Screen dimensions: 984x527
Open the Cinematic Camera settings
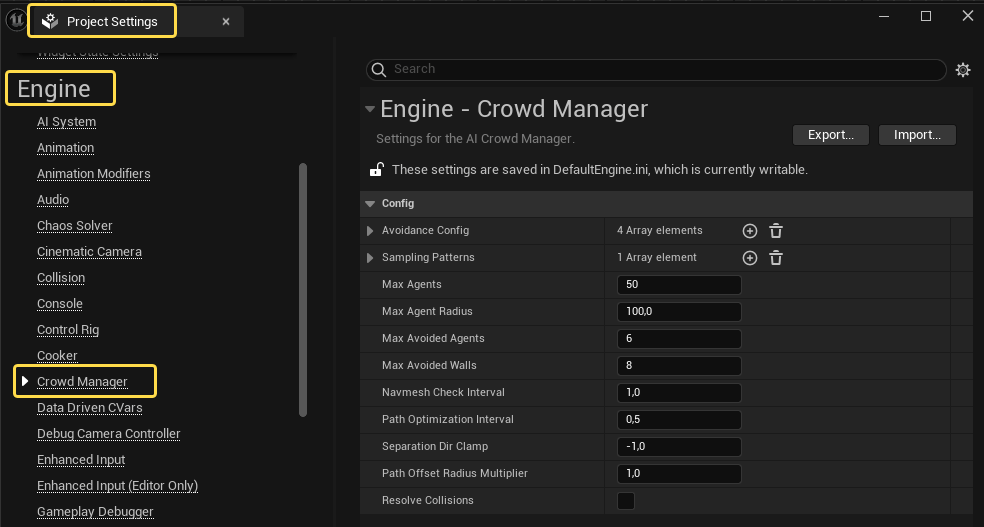(89, 252)
